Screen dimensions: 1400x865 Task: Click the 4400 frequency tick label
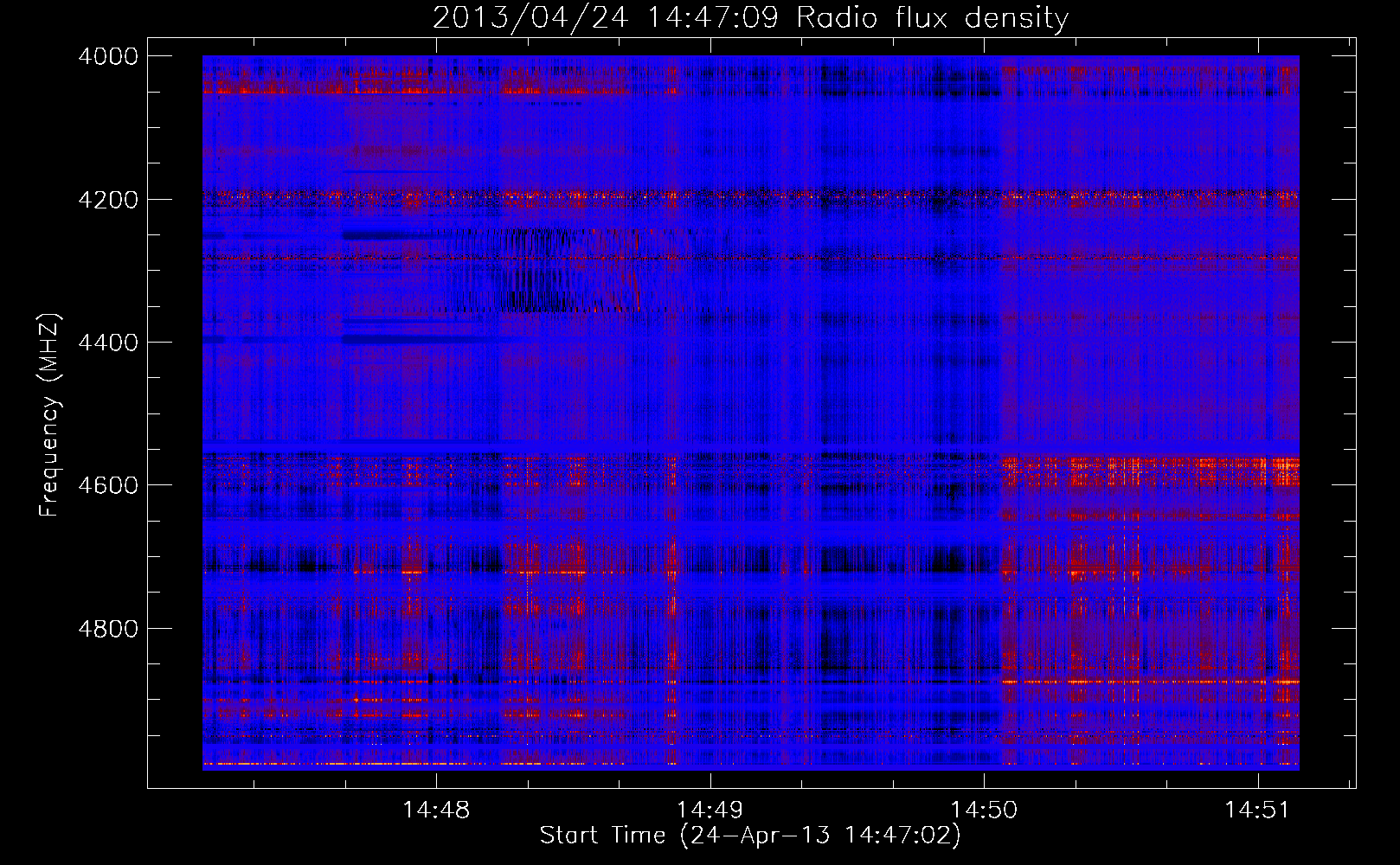(108, 343)
